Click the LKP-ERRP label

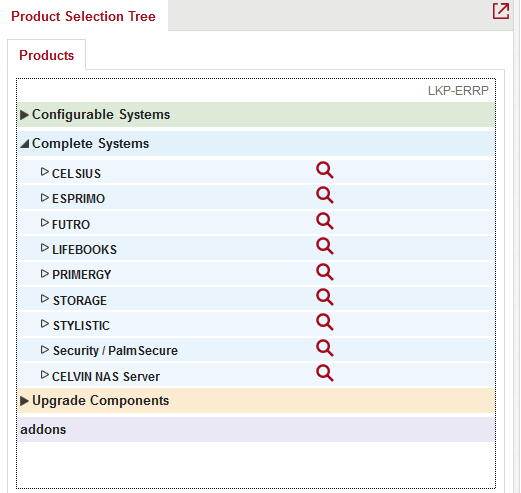click(458, 91)
